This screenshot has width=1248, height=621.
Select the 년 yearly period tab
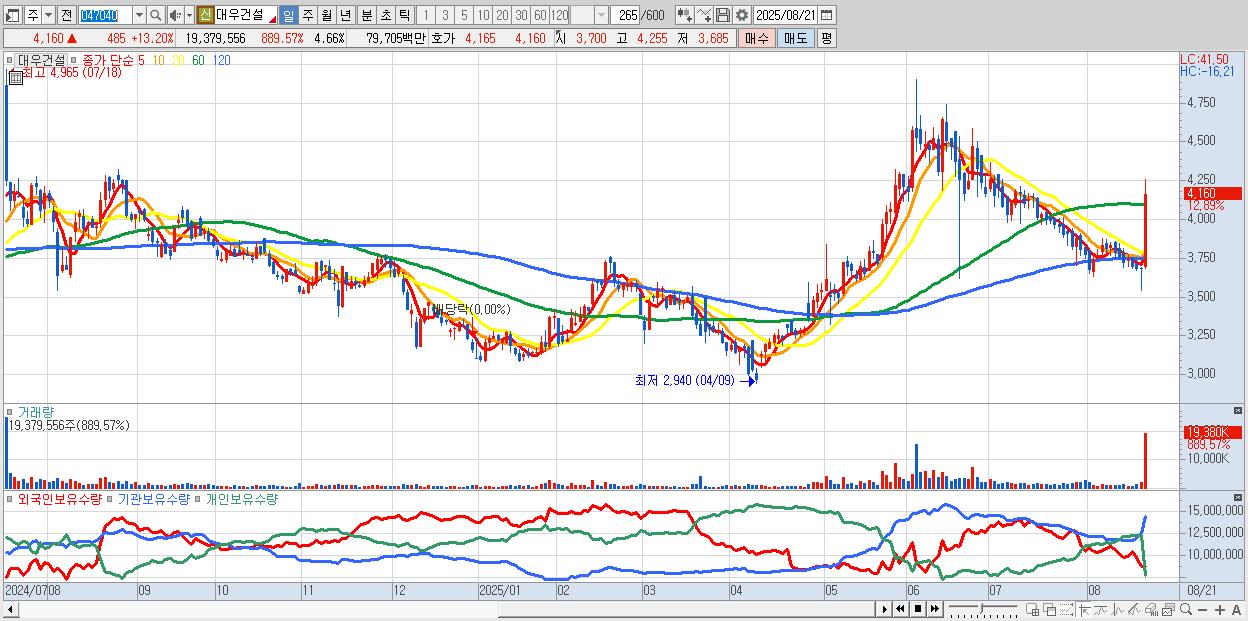[x=345, y=15]
